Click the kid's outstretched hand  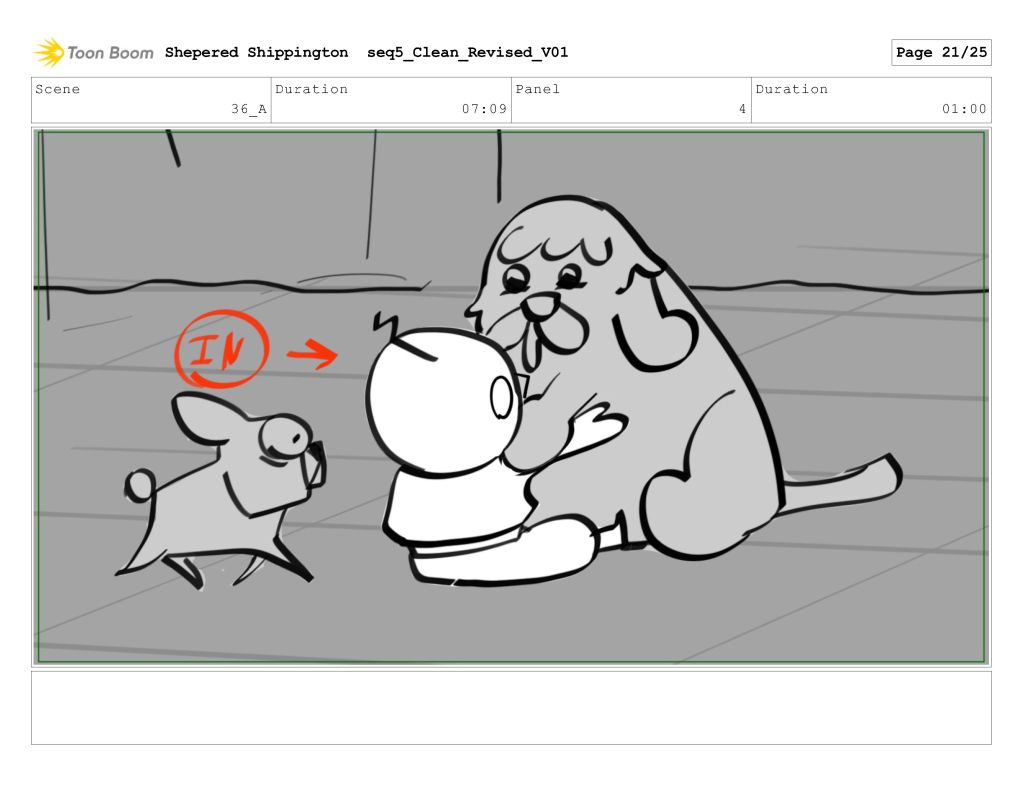pos(597,423)
